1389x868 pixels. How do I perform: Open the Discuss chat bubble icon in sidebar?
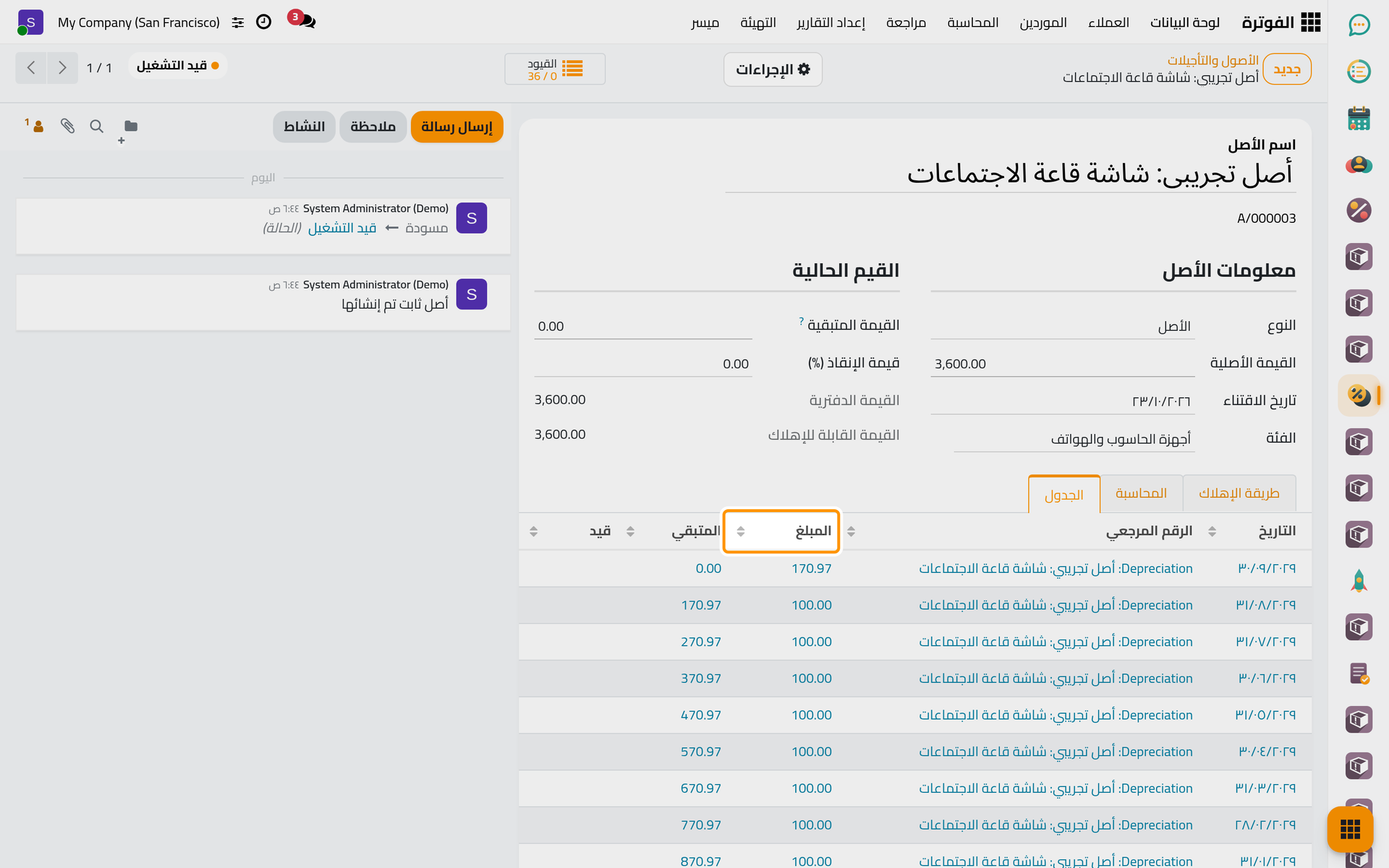[x=1359, y=25]
